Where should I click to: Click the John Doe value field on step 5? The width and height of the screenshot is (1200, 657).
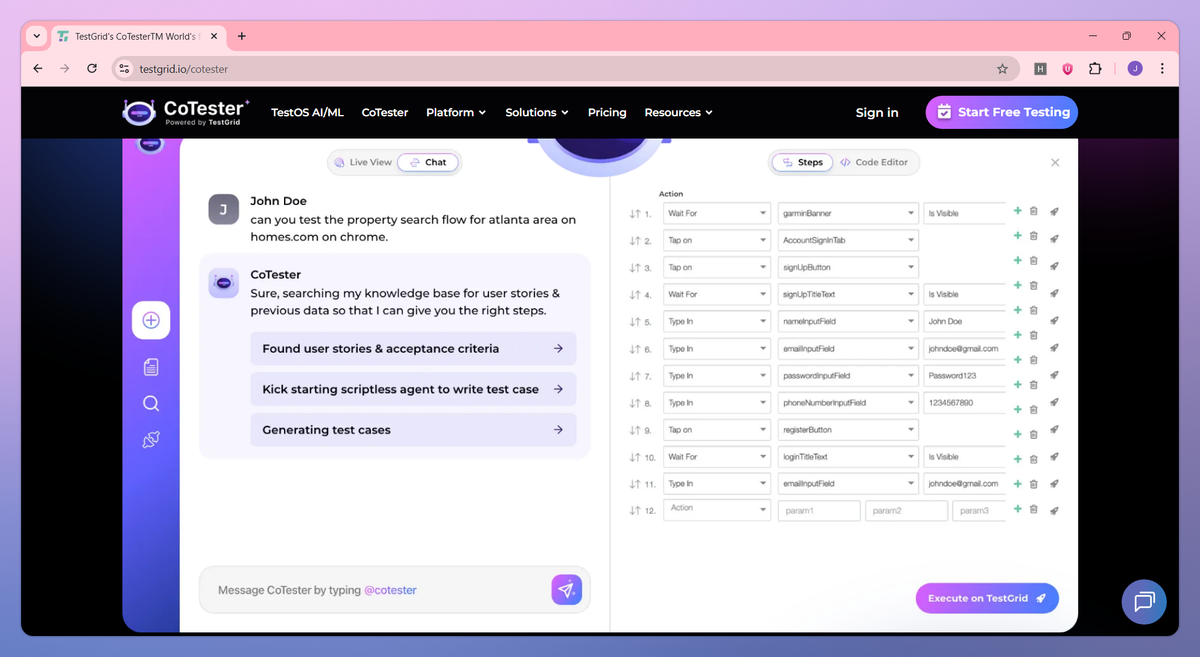(x=964, y=321)
